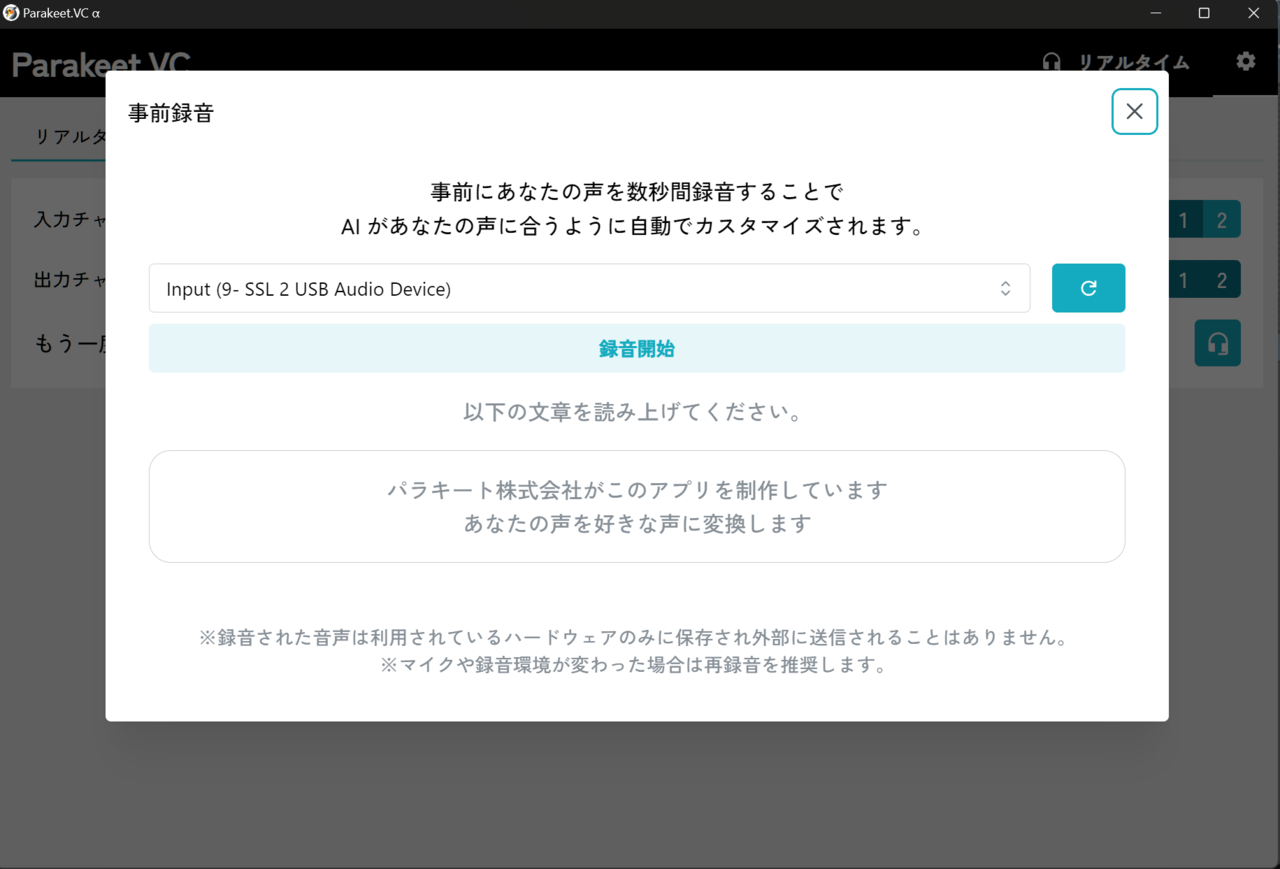This screenshot has width=1280, height=869.
Task: Select input channel 2 button
Action: pyautogui.click(x=1221, y=219)
